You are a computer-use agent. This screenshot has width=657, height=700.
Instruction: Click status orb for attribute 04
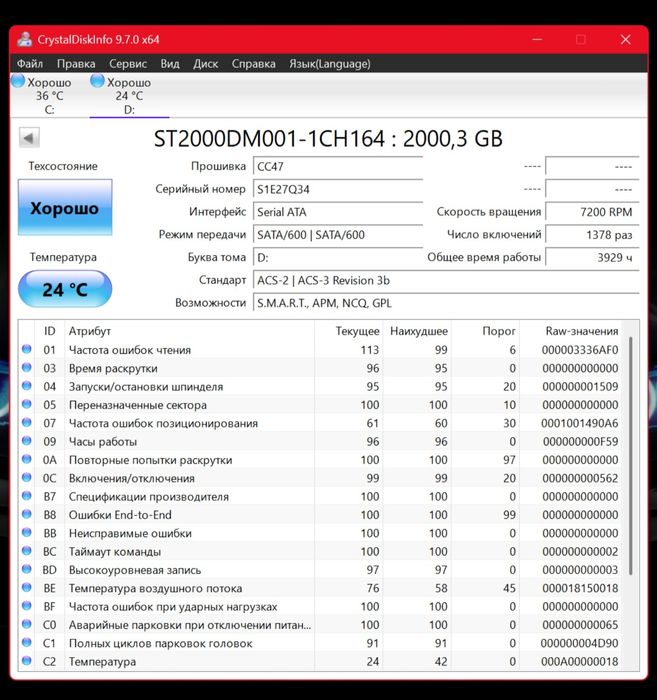26,385
